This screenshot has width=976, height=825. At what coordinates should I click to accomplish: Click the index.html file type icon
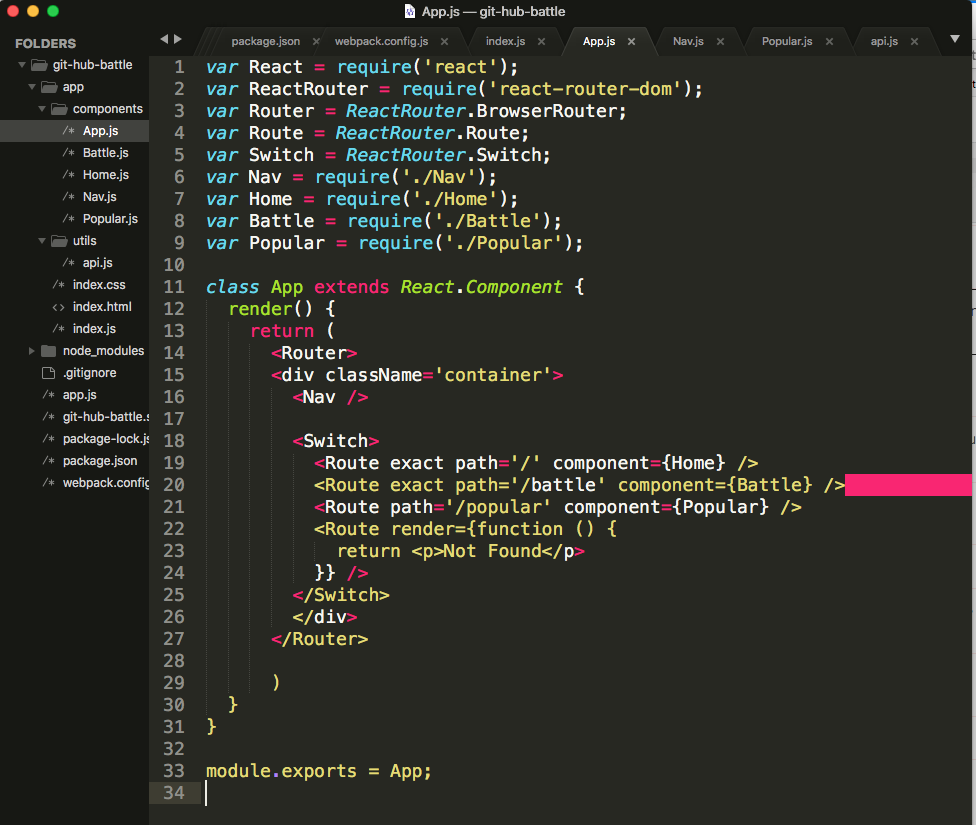point(59,307)
